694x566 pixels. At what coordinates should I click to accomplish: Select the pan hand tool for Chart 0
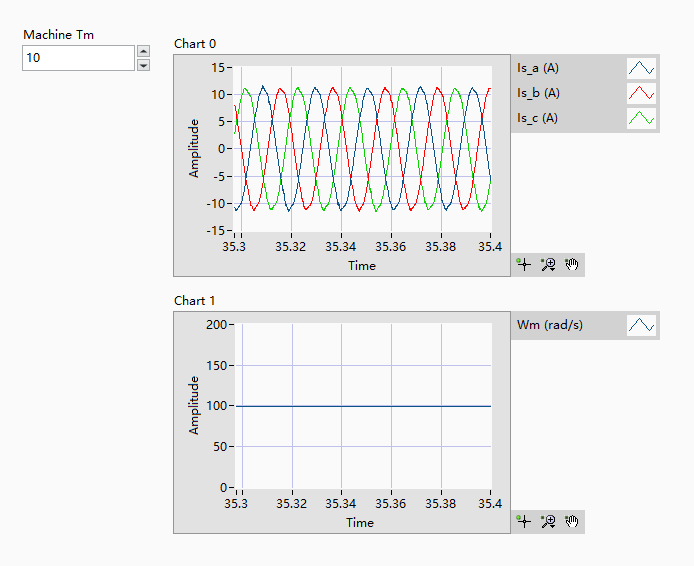click(572, 265)
